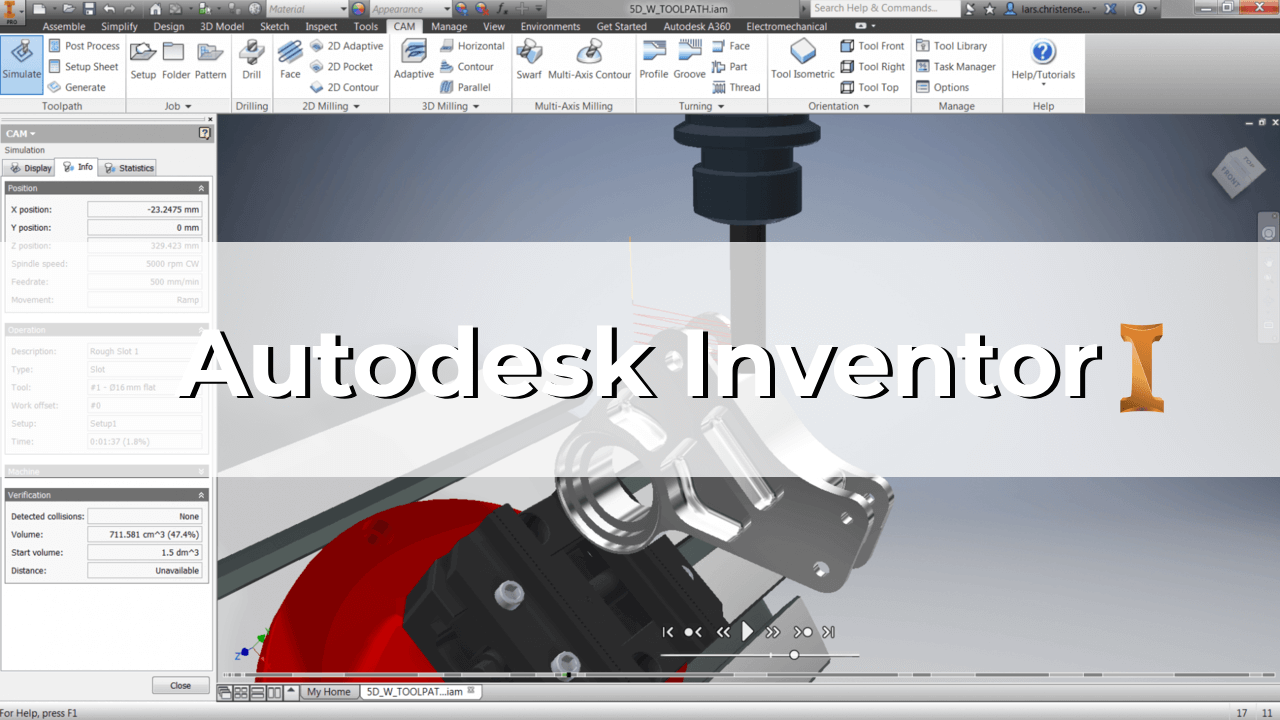Click the X position value field
Viewport: 1280px width, 720px height.
(145, 210)
